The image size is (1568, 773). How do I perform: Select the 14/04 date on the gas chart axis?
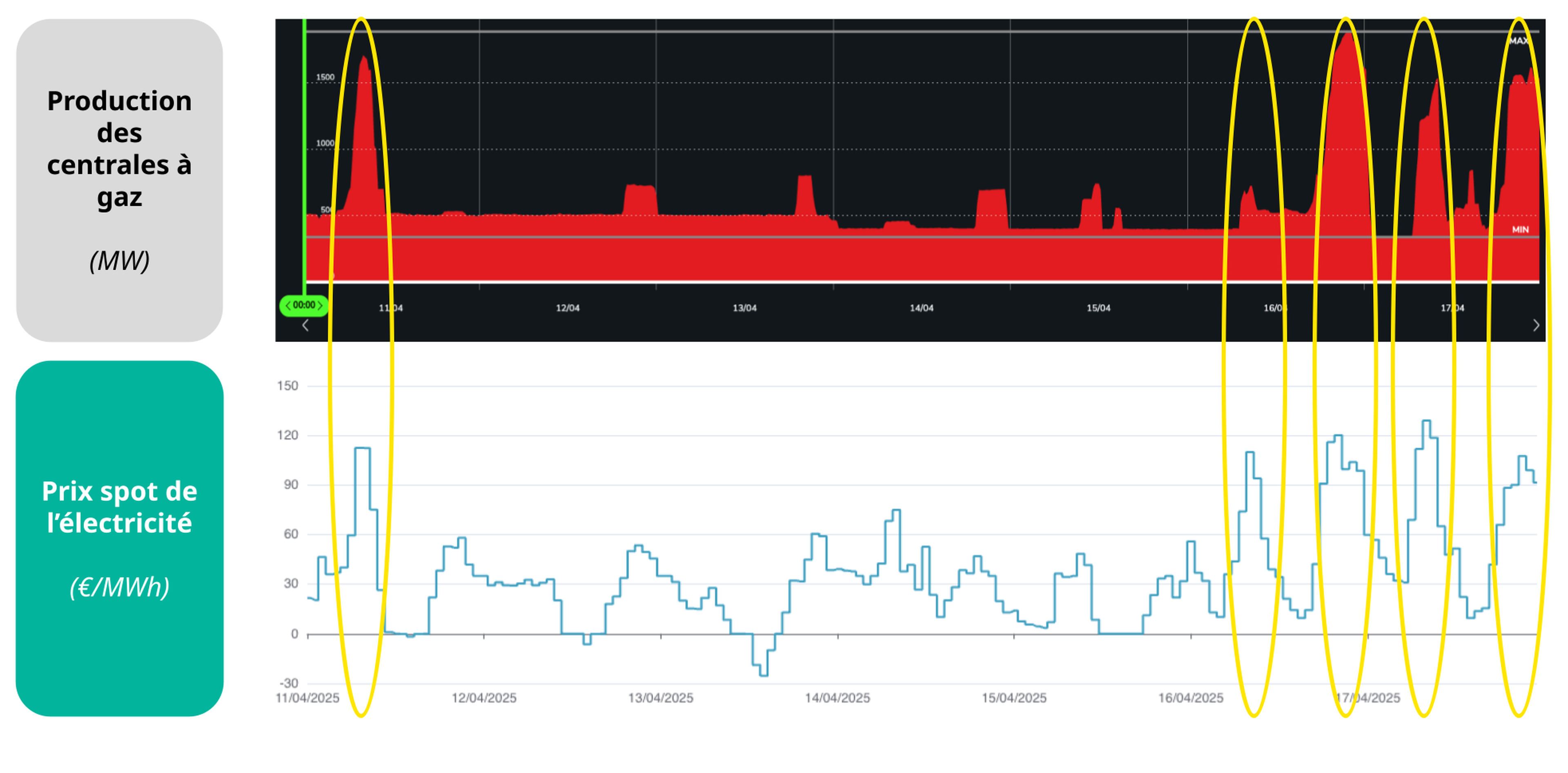coord(922,308)
